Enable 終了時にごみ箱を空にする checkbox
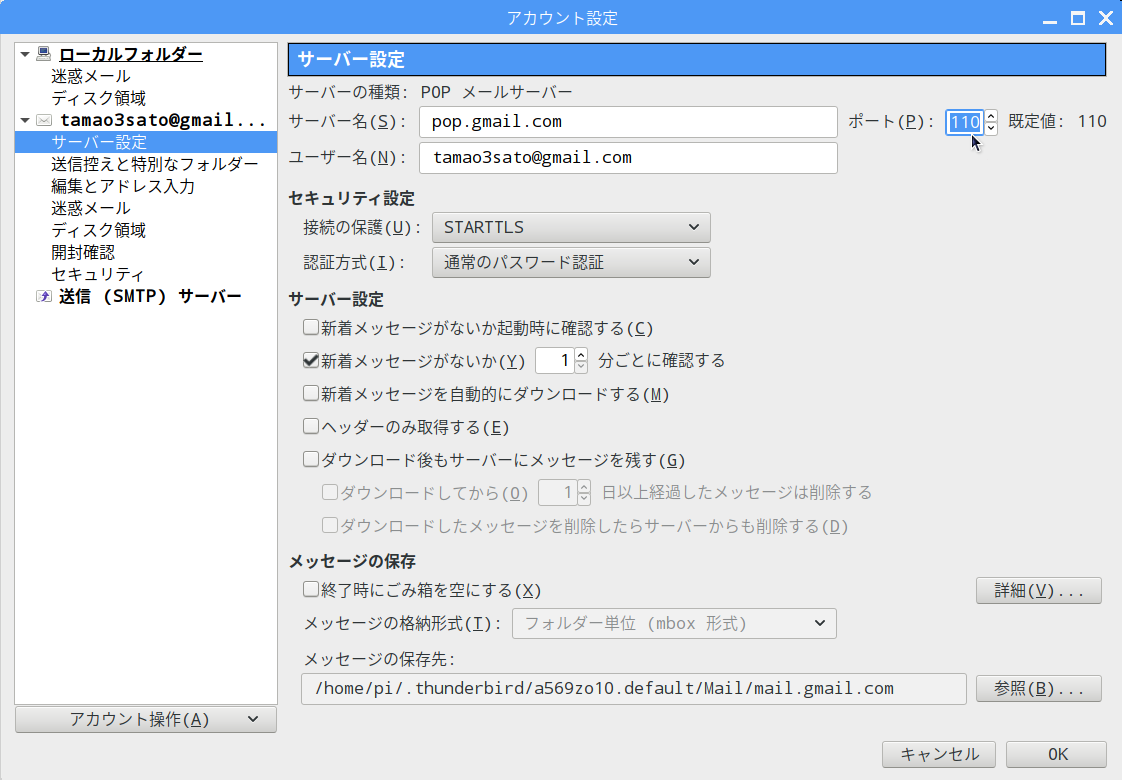Image resolution: width=1122 pixels, height=780 pixels. tap(311, 590)
